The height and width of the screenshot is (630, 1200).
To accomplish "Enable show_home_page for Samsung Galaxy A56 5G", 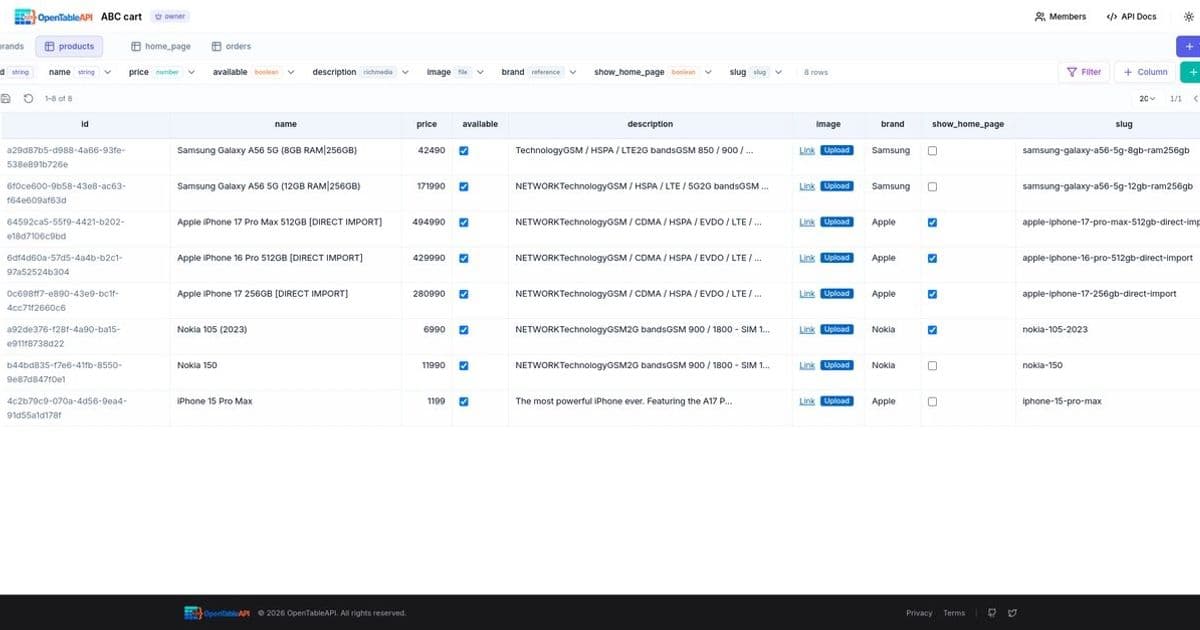I will tap(932, 150).
